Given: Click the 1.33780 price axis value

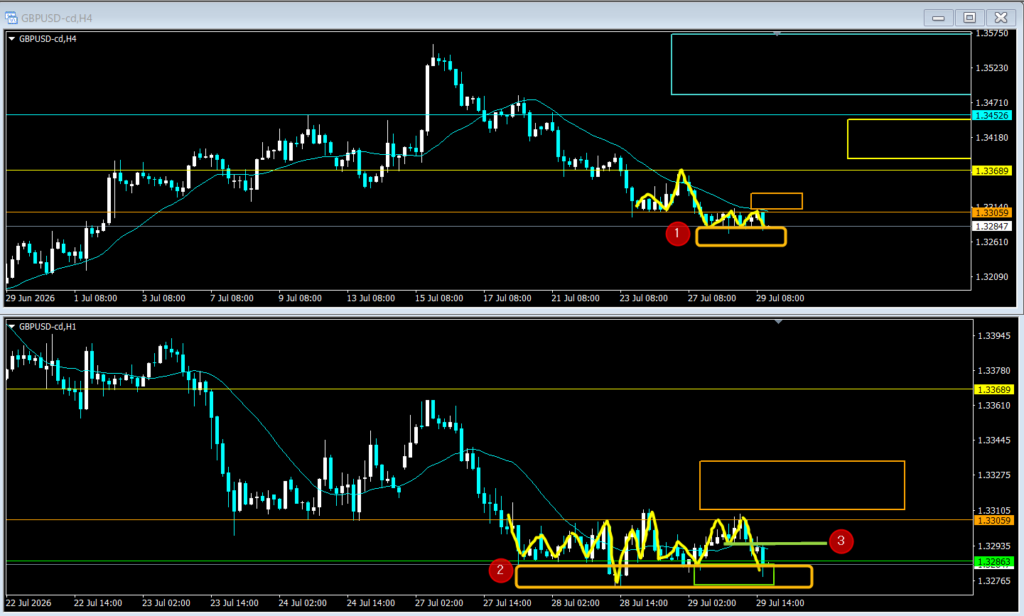Looking at the screenshot, I should [994, 370].
